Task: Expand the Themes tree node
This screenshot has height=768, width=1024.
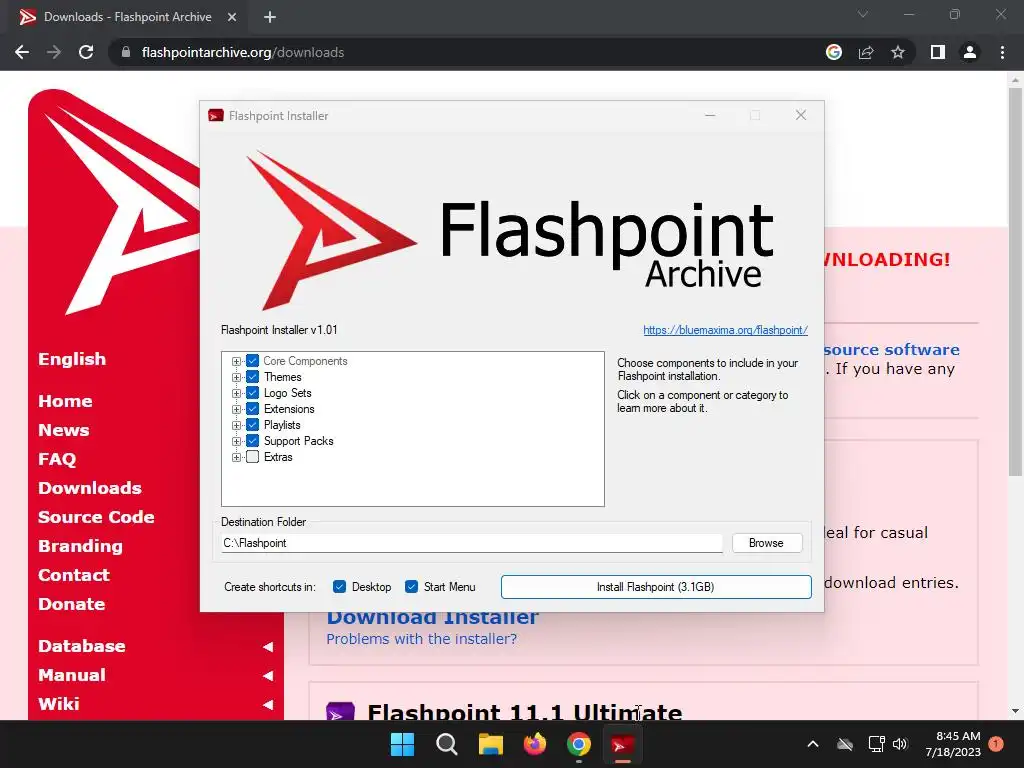Action: coord(236,377)
